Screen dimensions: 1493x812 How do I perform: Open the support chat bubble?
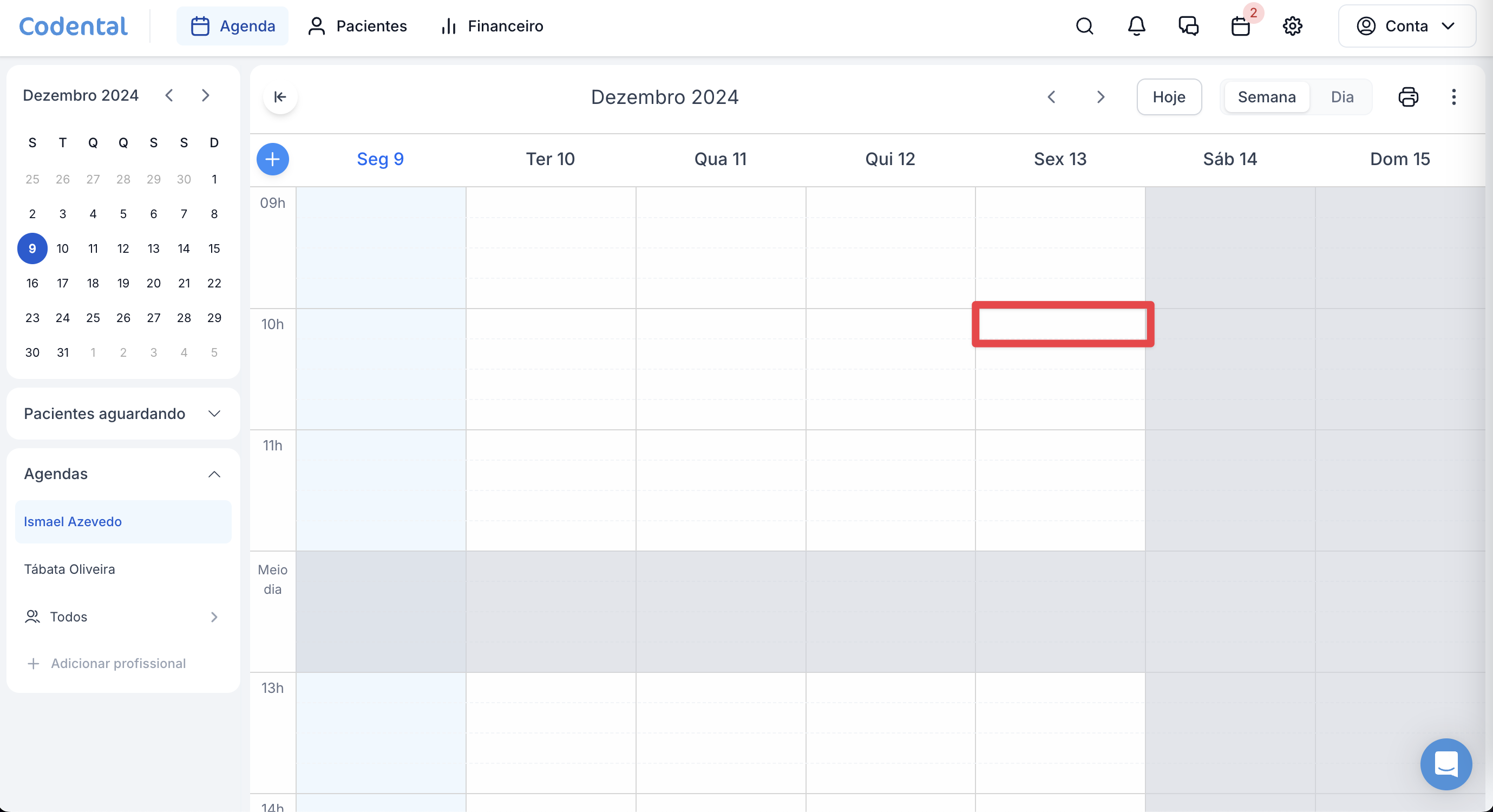click(1445, 763)
